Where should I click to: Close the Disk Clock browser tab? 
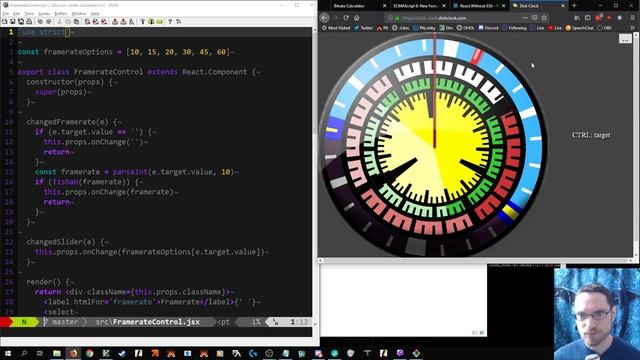(x=563, y=6)
